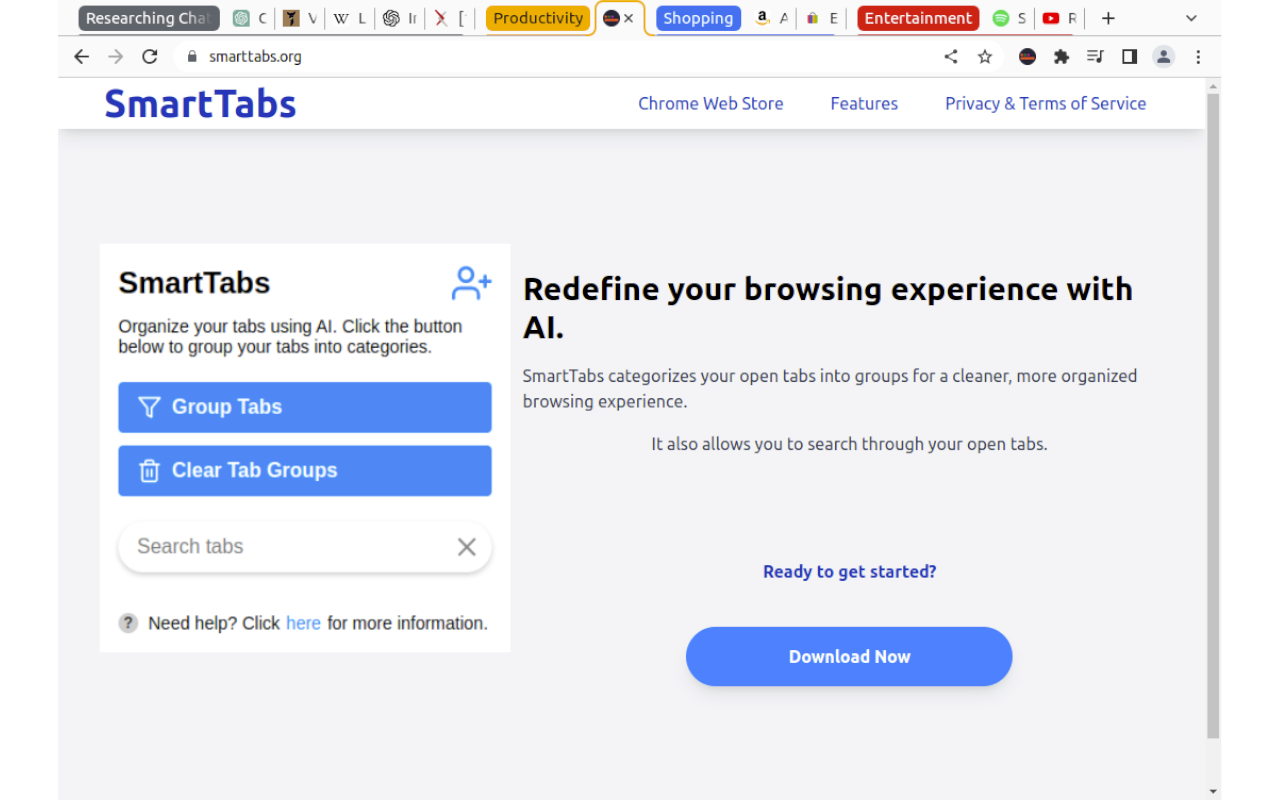
Task: Open the Extensions puzzle menu
Action: pos(1061,57)
